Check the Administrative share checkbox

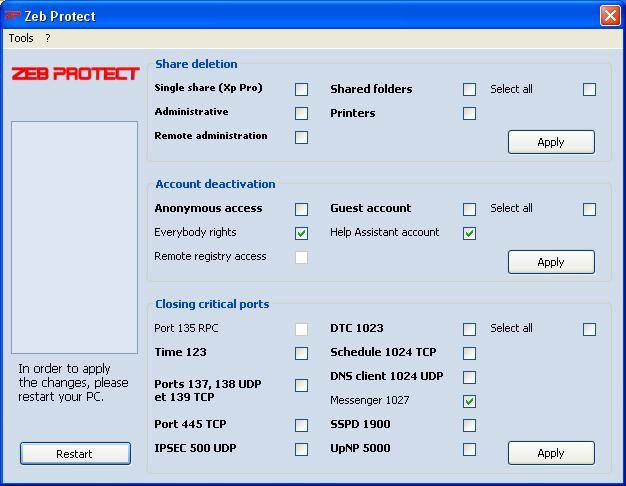[x=301, y=113]
